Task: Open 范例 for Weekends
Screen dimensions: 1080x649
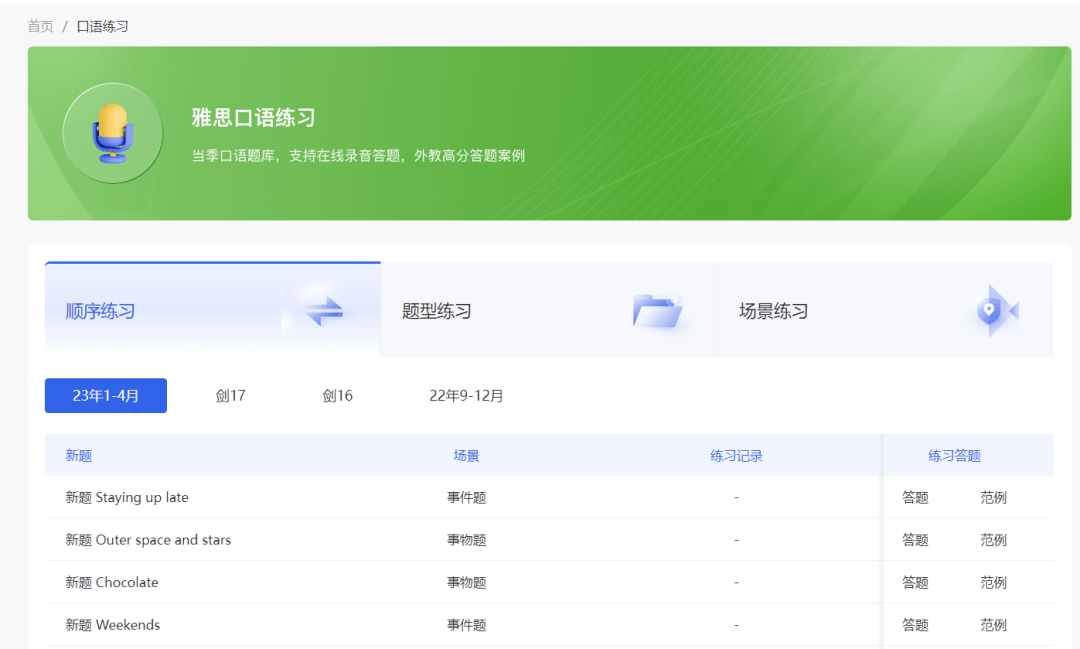Action: (x=993, y=625)
